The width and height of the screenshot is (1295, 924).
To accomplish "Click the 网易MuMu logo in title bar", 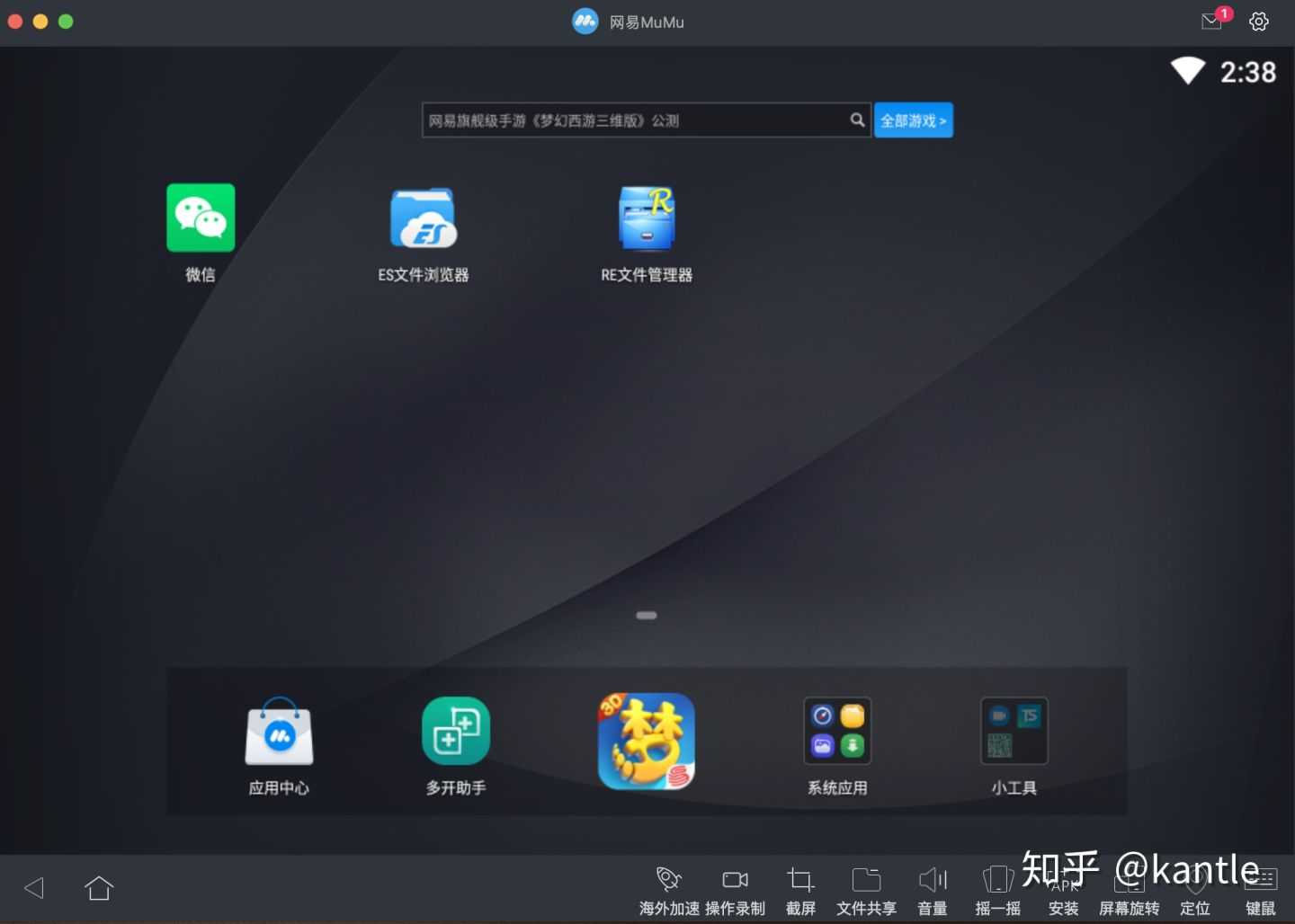I will tap(585, 22).
